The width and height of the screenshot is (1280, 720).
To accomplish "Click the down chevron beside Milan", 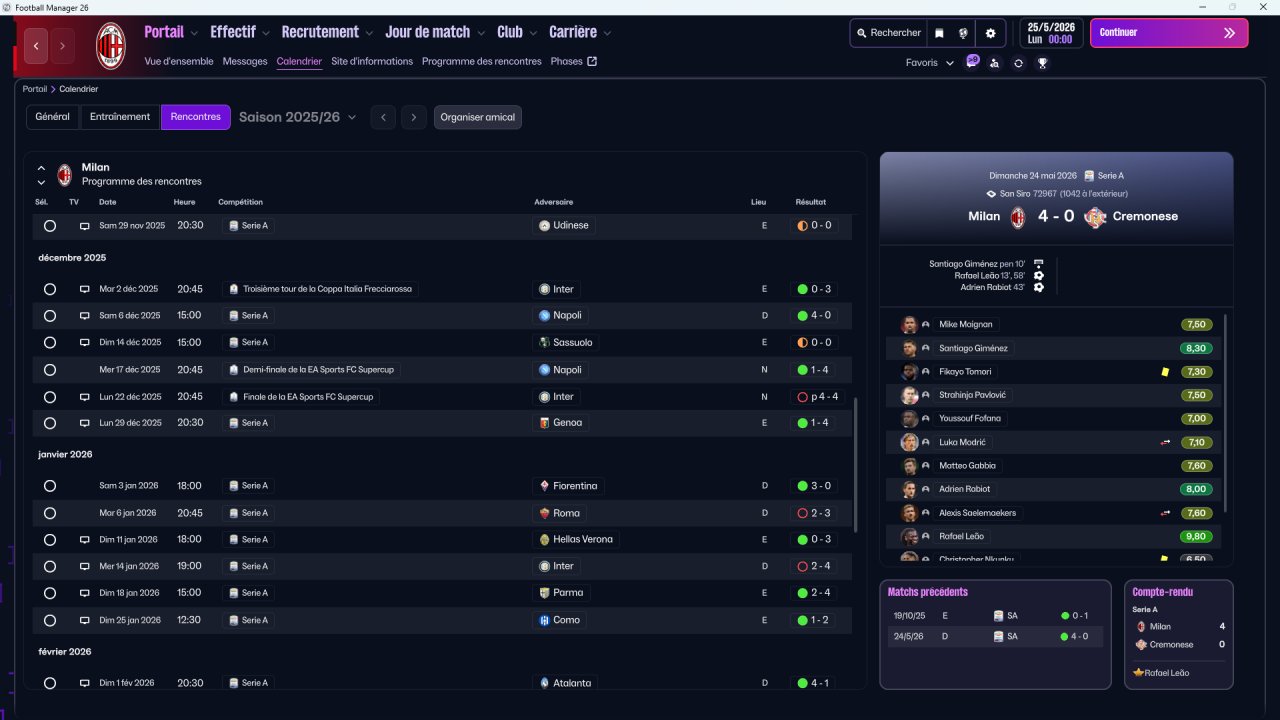I will [41, 182].
